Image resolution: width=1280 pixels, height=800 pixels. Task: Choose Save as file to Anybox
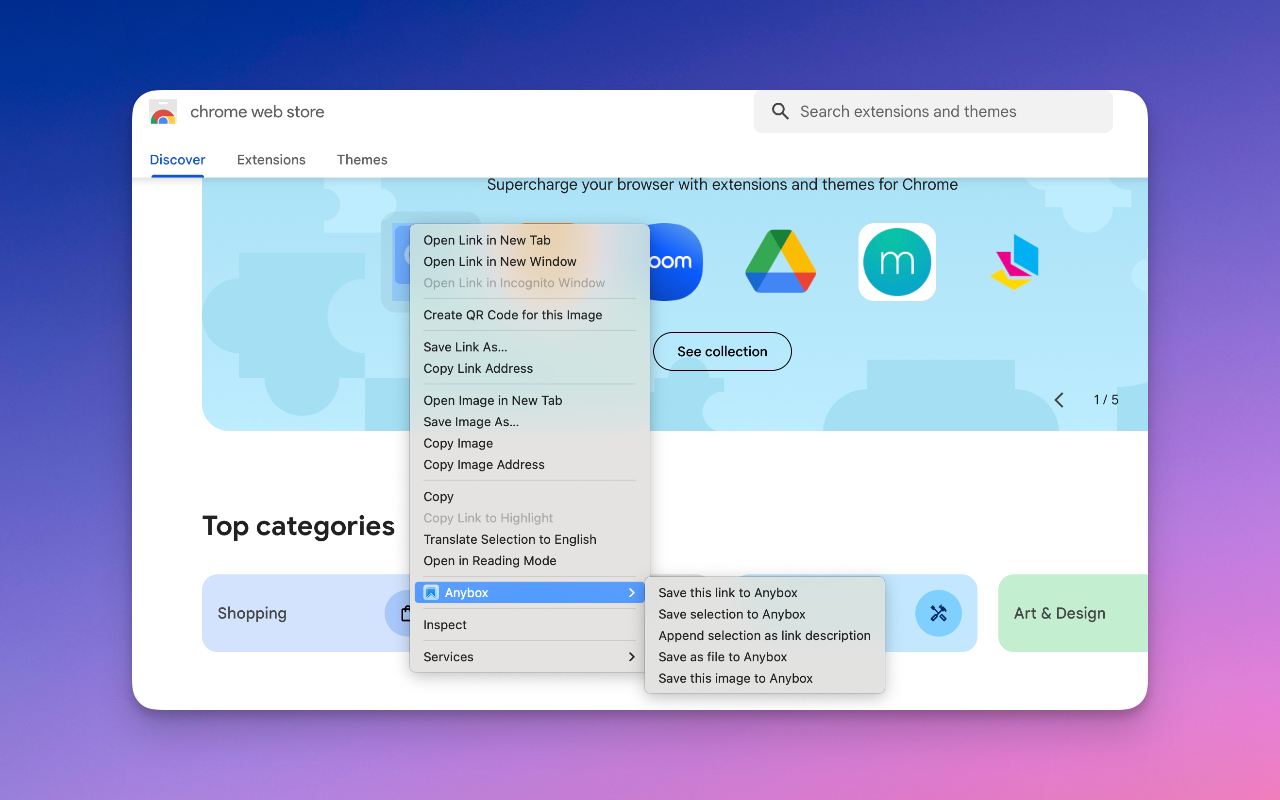tap(765, 657)
